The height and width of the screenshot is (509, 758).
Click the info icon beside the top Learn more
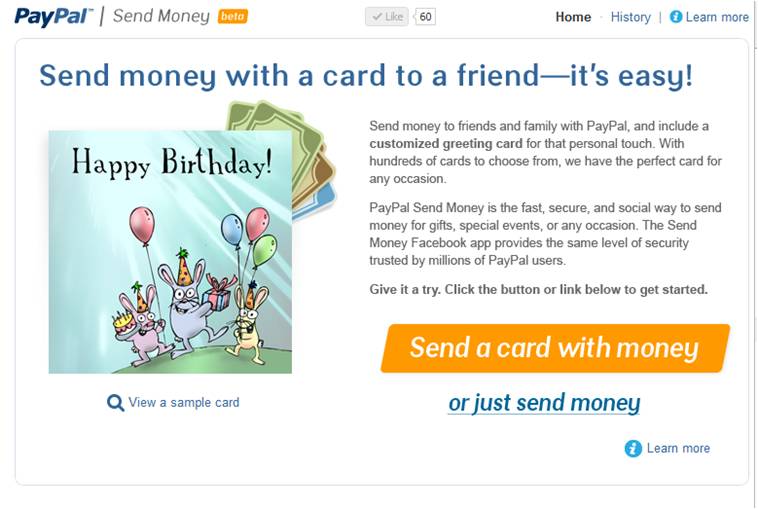[x=676, y=17]
